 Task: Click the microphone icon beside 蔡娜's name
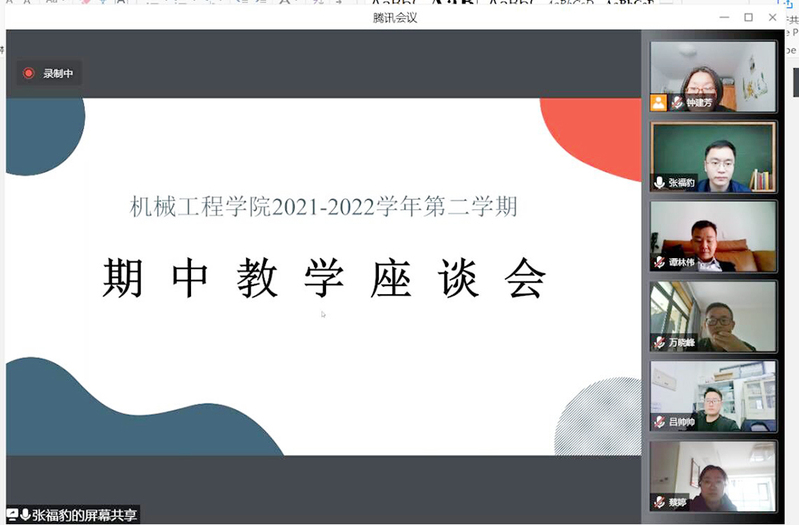pyautogui.click(x=659, y=502)
